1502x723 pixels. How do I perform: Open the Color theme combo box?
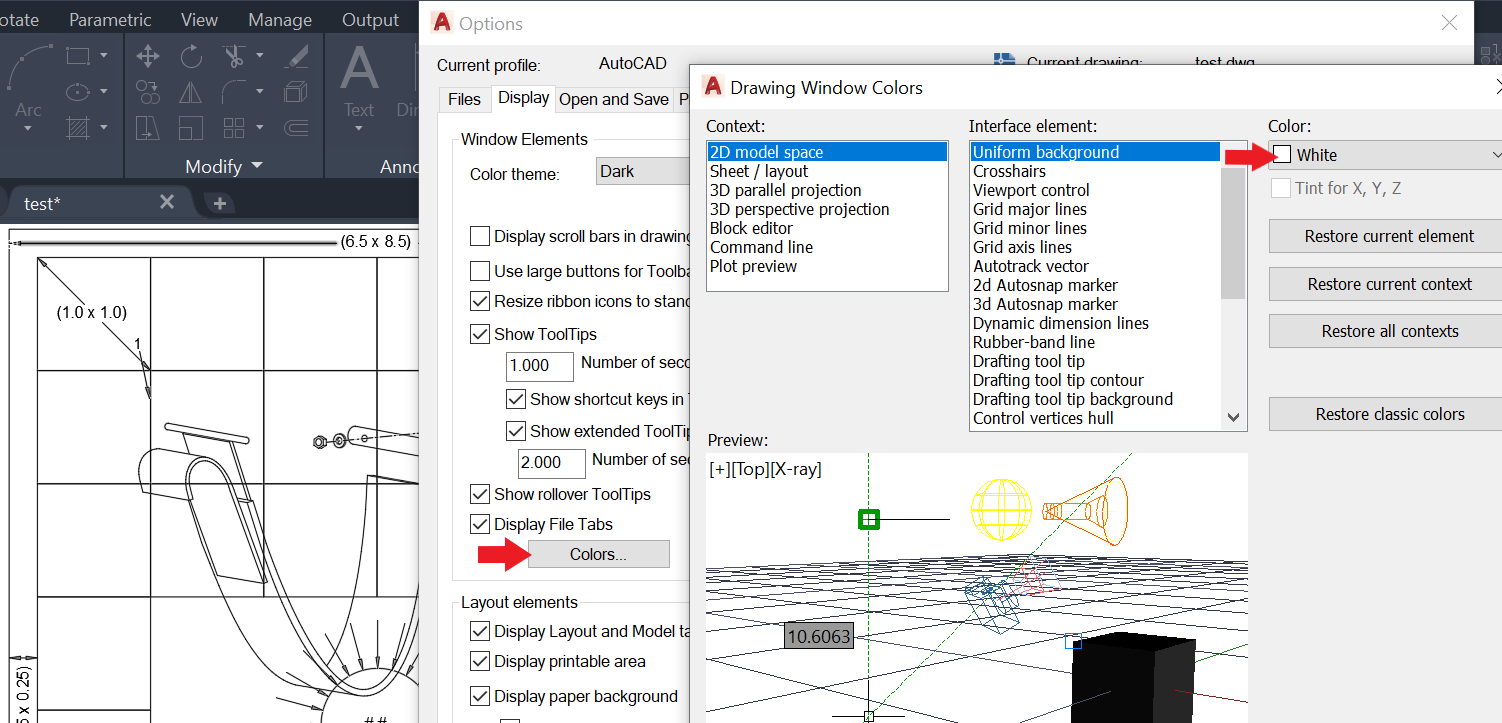click(x=643, y=172)
